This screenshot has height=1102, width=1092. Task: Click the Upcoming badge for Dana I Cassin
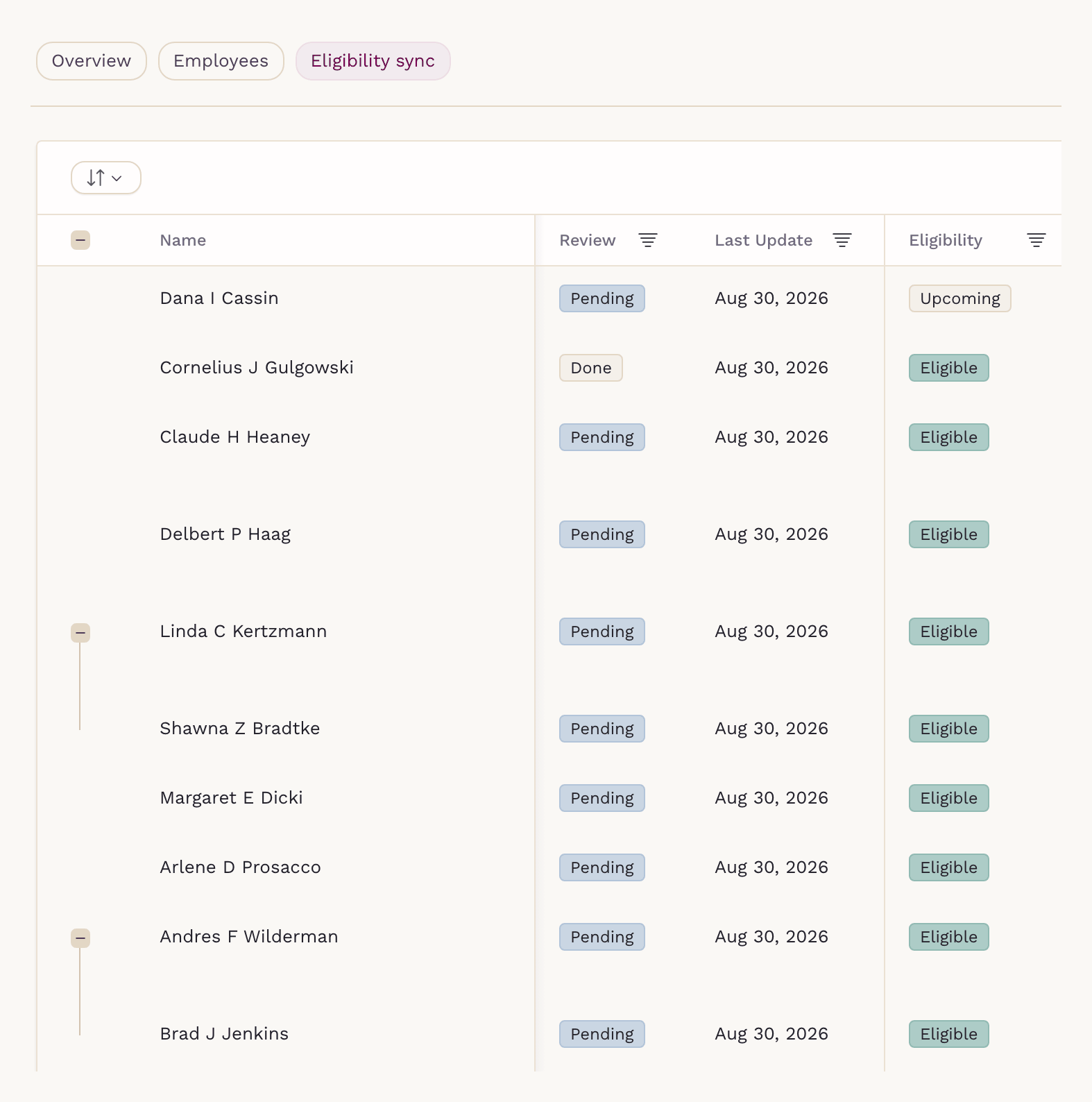point(960,298)
